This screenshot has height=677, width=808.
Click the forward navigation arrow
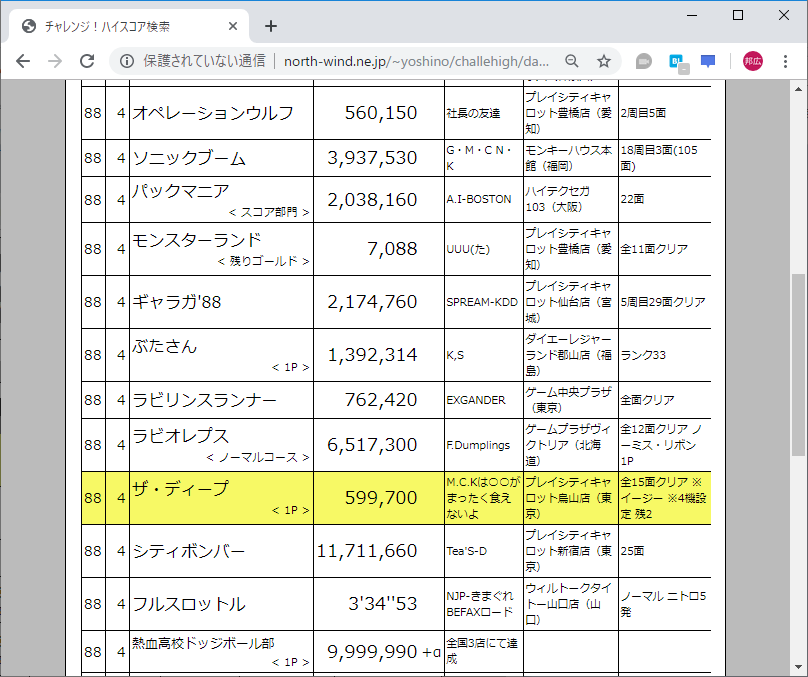(55, 61)
